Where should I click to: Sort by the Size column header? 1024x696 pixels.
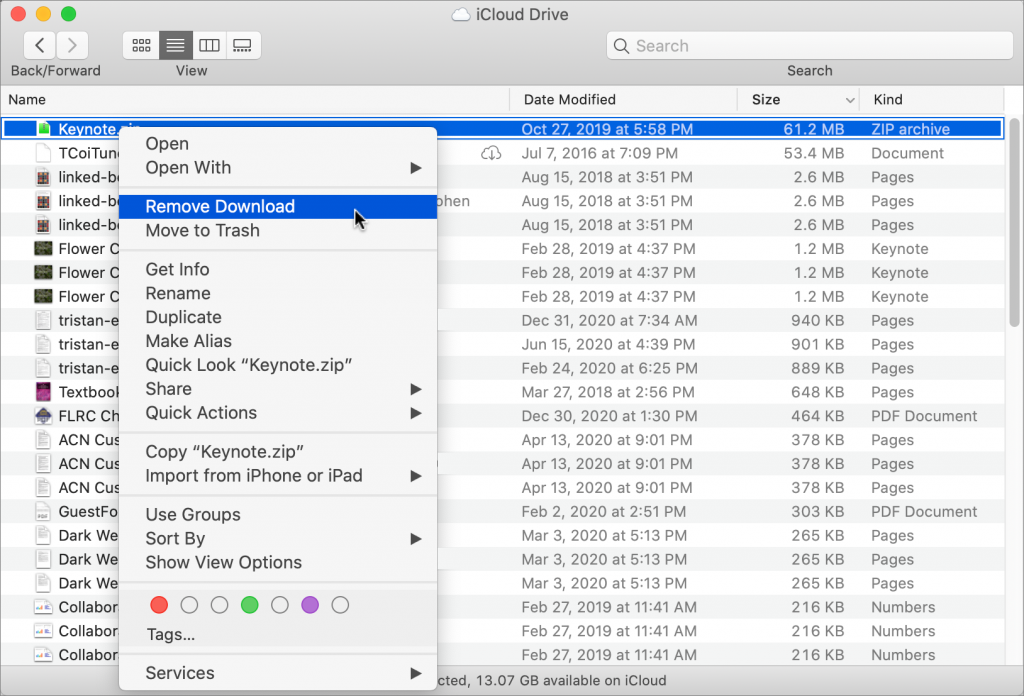798,99
